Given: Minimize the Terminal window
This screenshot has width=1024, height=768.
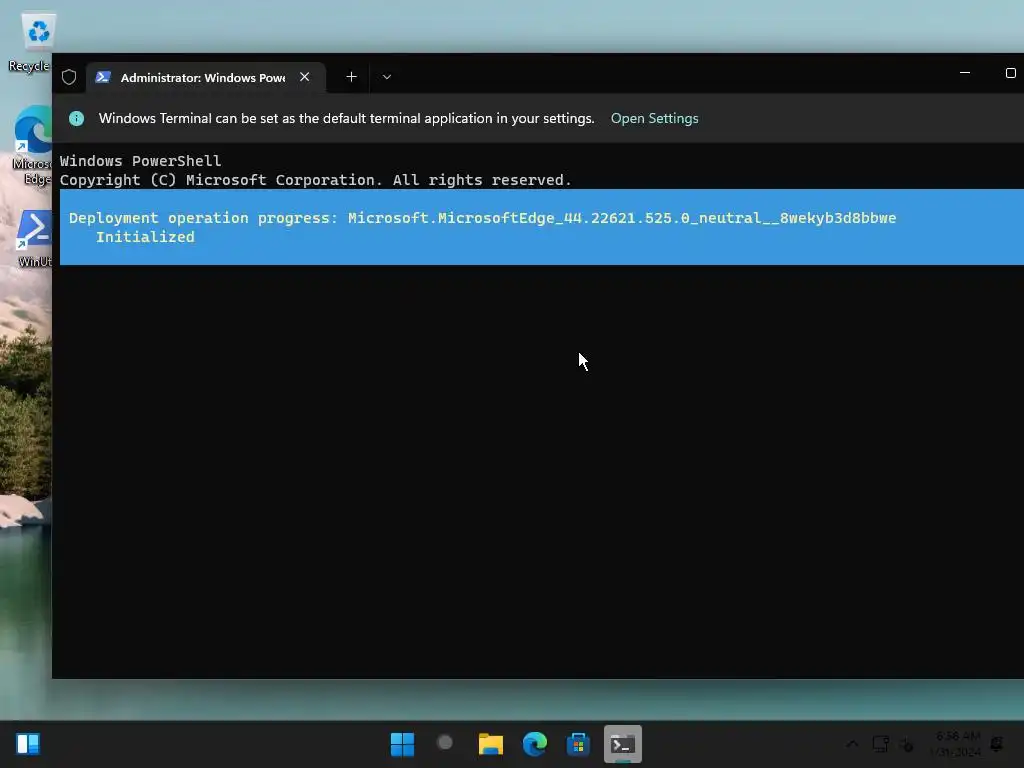Looking at the screenshot, I should click(965, 72).
